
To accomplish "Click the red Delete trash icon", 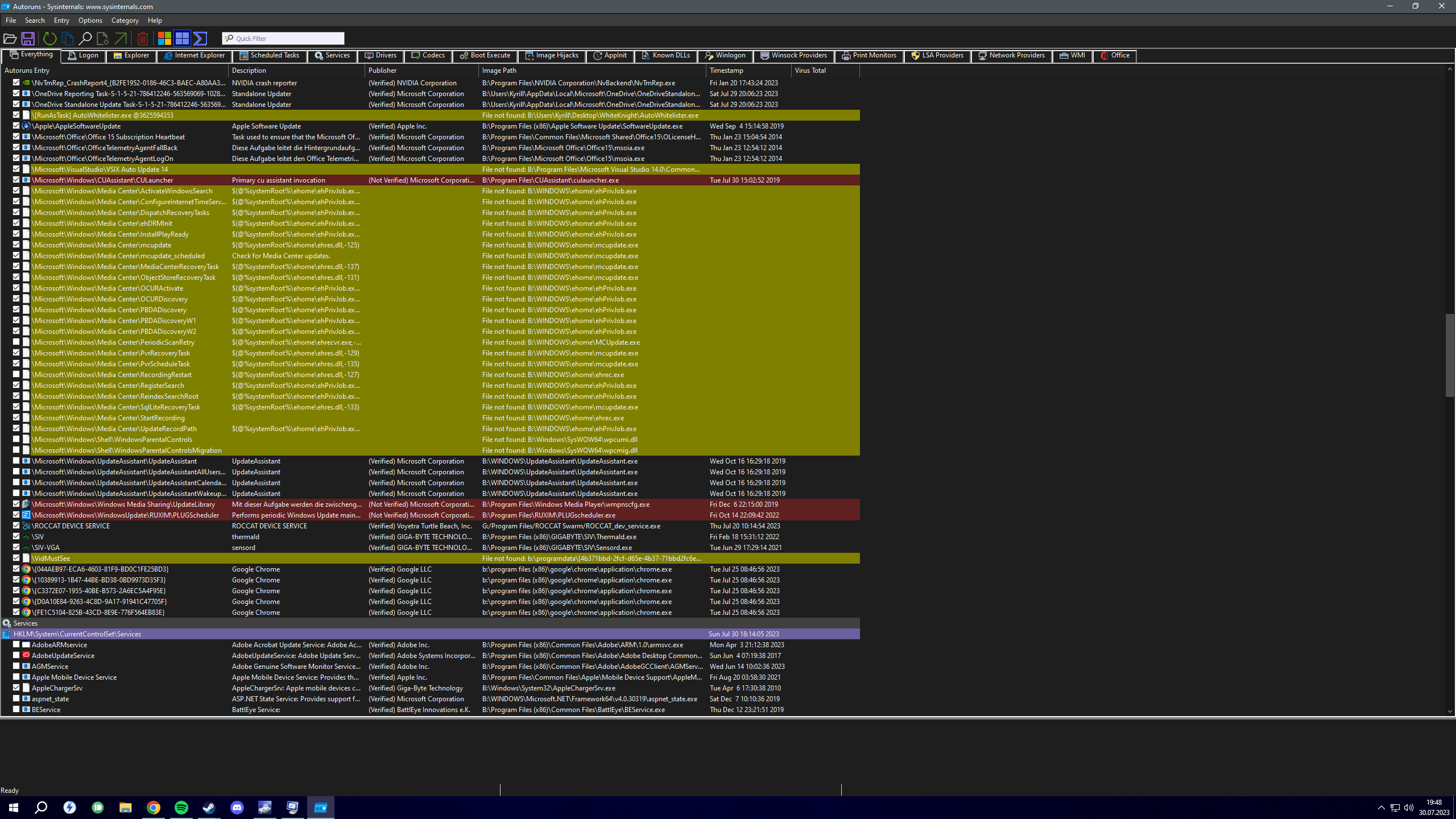I will point(143,39).
